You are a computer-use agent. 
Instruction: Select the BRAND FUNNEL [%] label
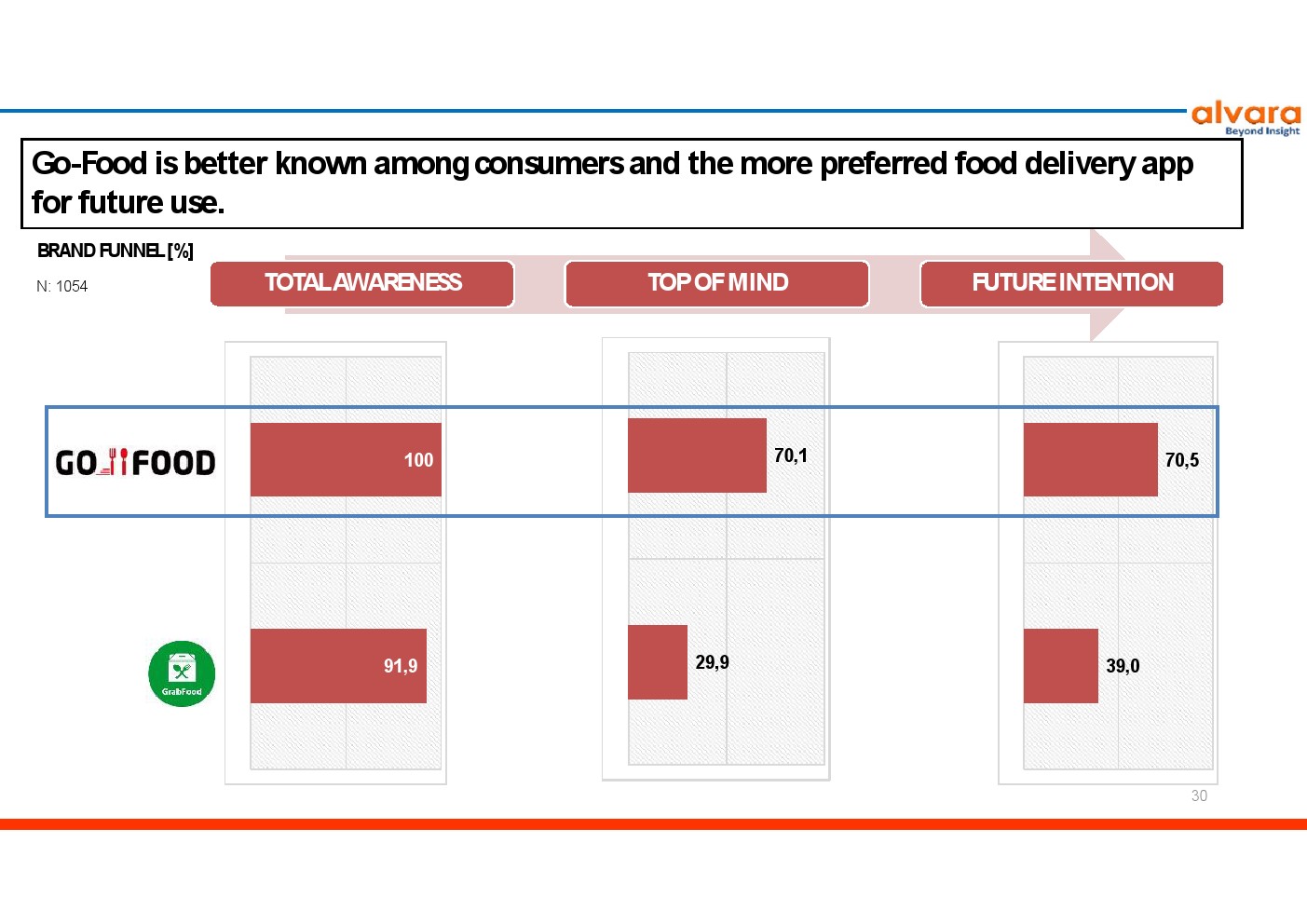116,251
